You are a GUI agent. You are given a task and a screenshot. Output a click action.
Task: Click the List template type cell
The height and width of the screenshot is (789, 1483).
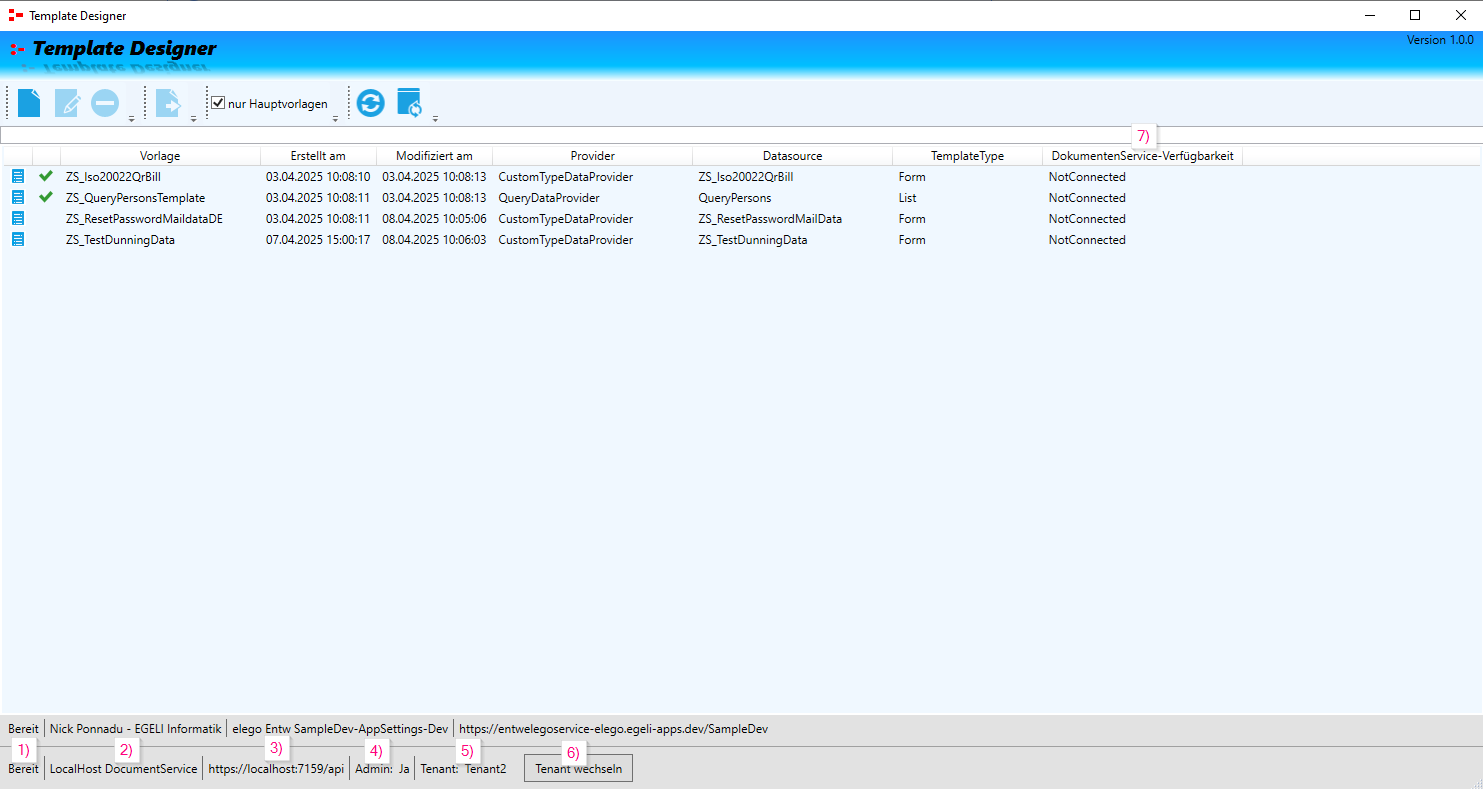click(907, 198)
